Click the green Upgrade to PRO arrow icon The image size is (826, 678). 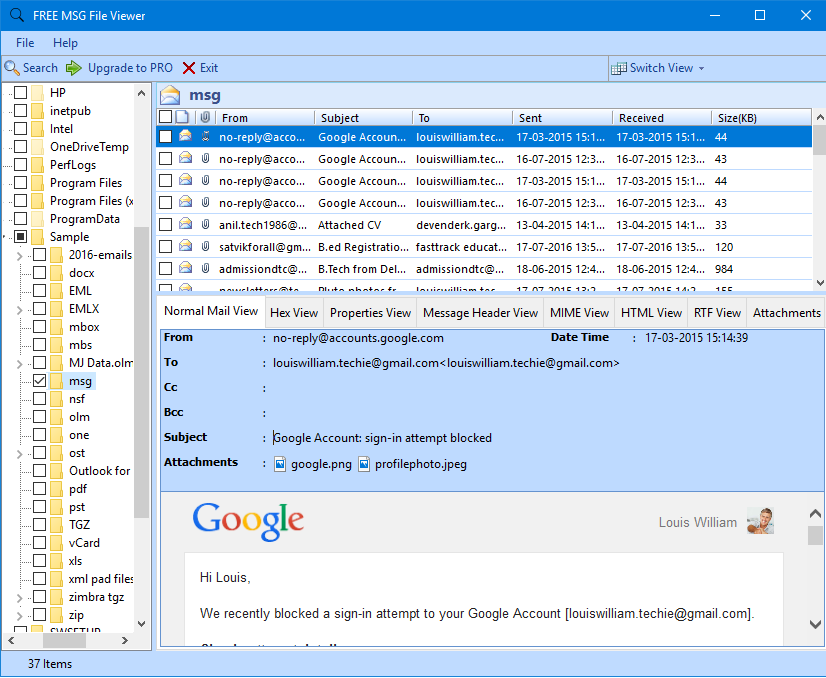[74, 68]
